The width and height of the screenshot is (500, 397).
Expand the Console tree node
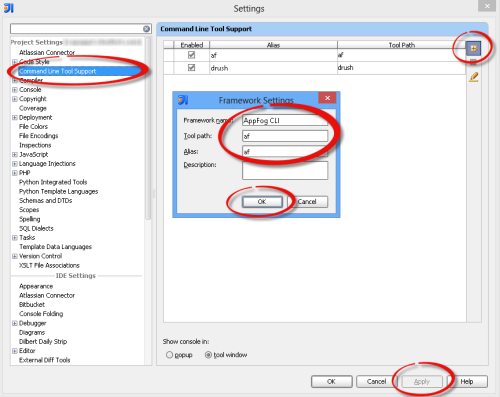click(x=15, y=90)
